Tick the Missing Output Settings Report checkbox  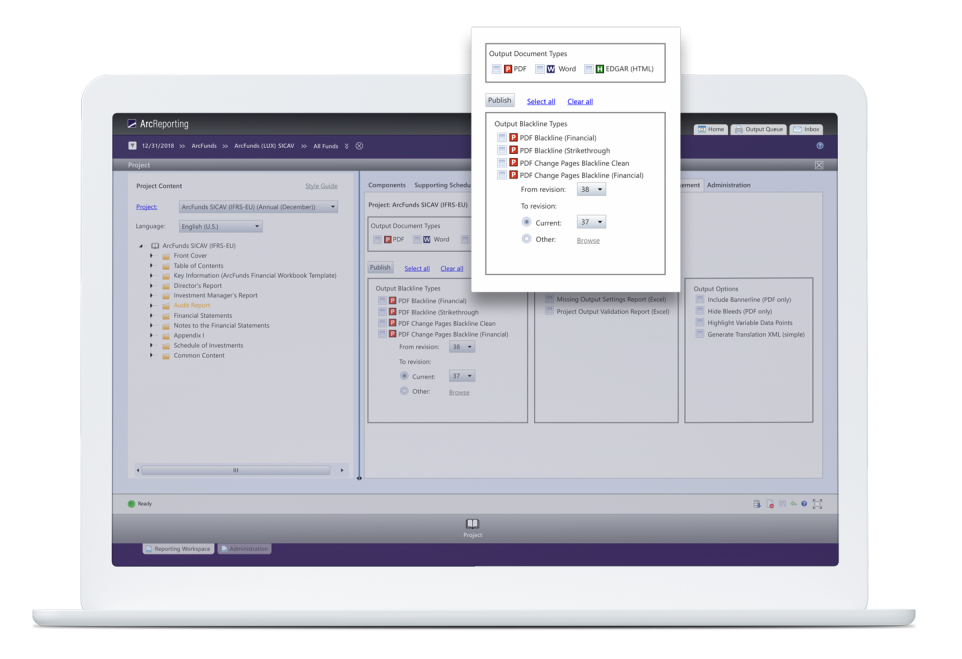tap(550, 299)
